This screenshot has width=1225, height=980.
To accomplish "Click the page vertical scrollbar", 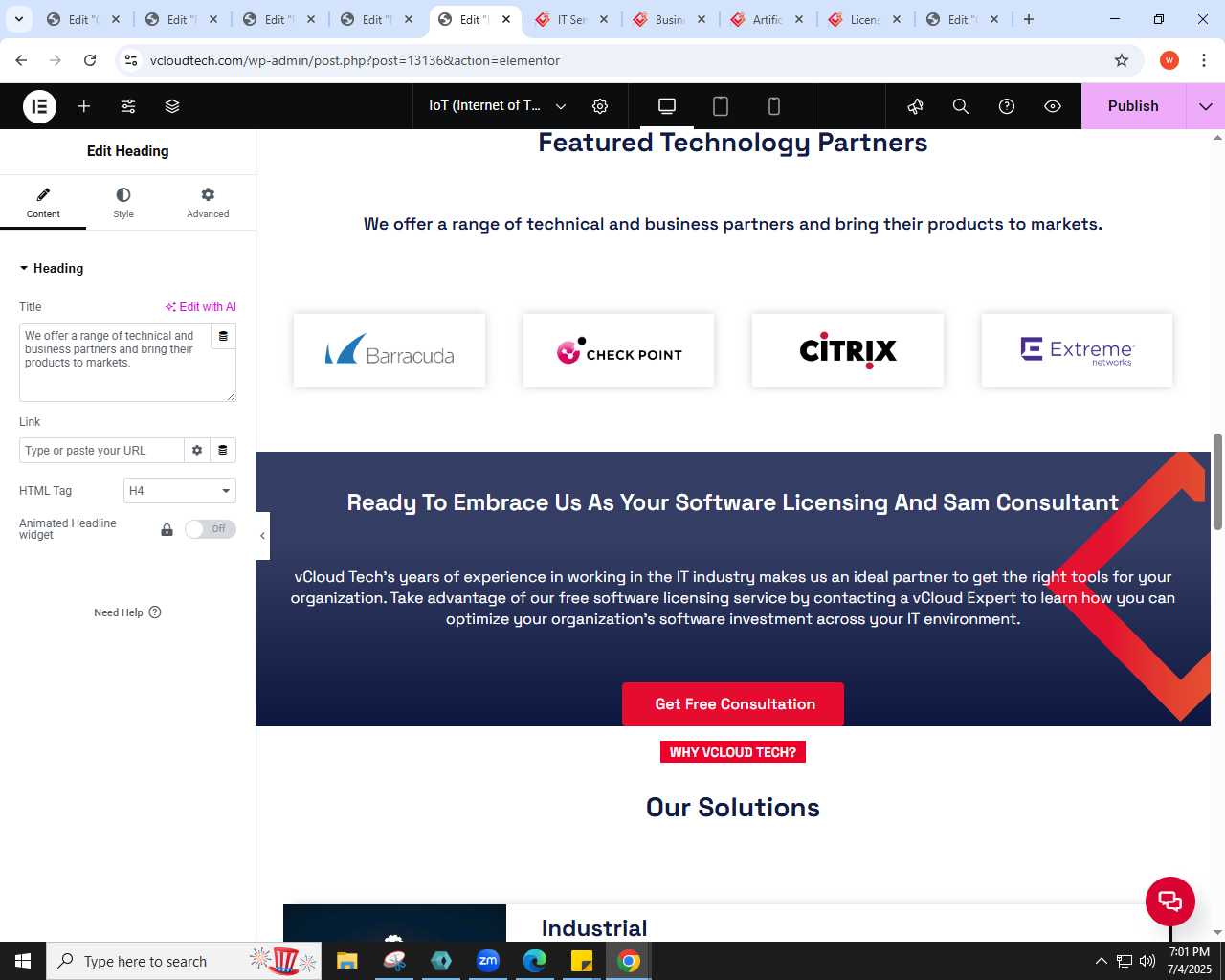I will pos(1217,481).
